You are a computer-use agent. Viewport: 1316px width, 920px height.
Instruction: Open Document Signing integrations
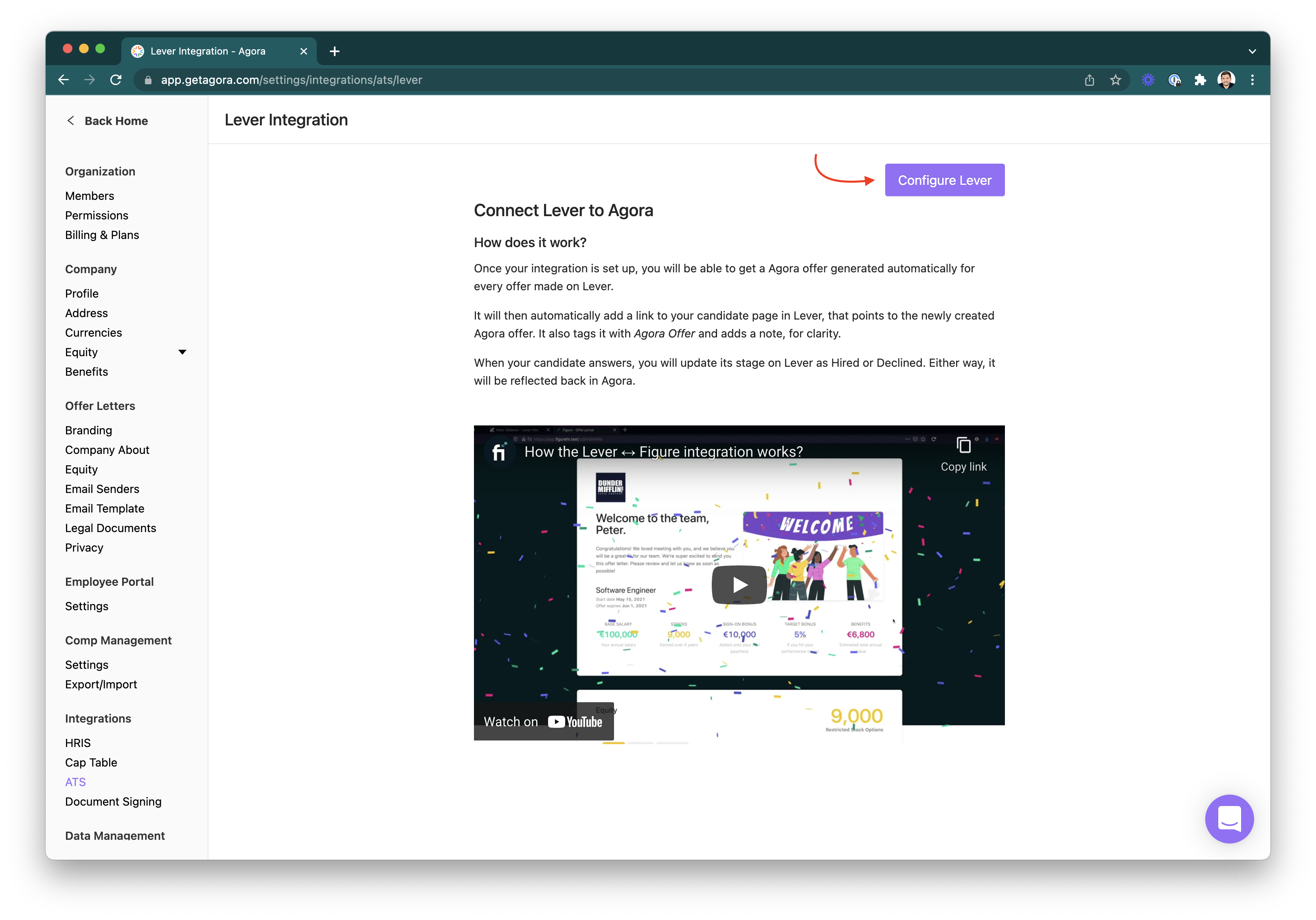pyautogui.click(x=114, y=802)
